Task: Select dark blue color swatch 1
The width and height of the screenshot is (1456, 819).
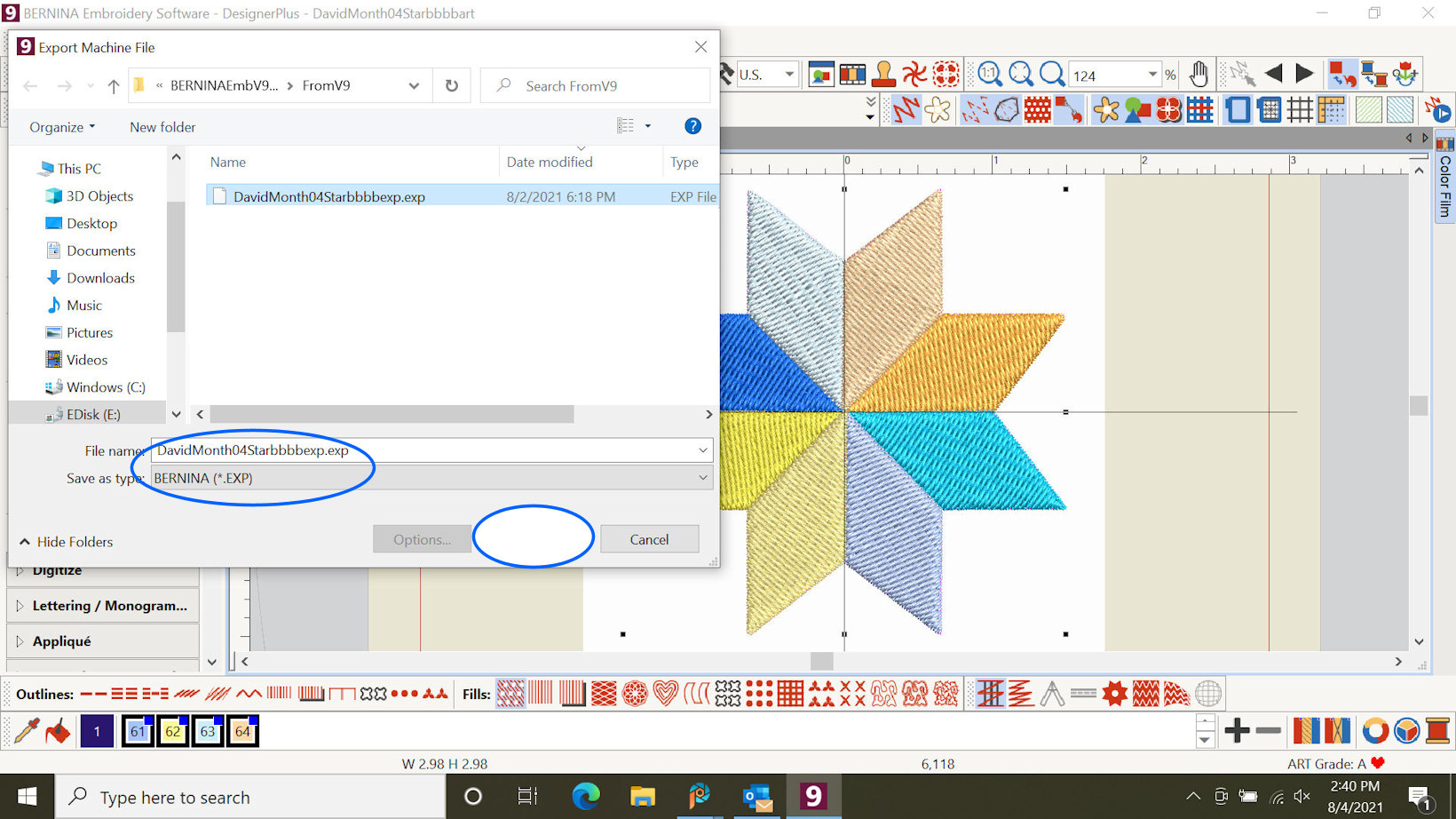Action: [97, 731]
